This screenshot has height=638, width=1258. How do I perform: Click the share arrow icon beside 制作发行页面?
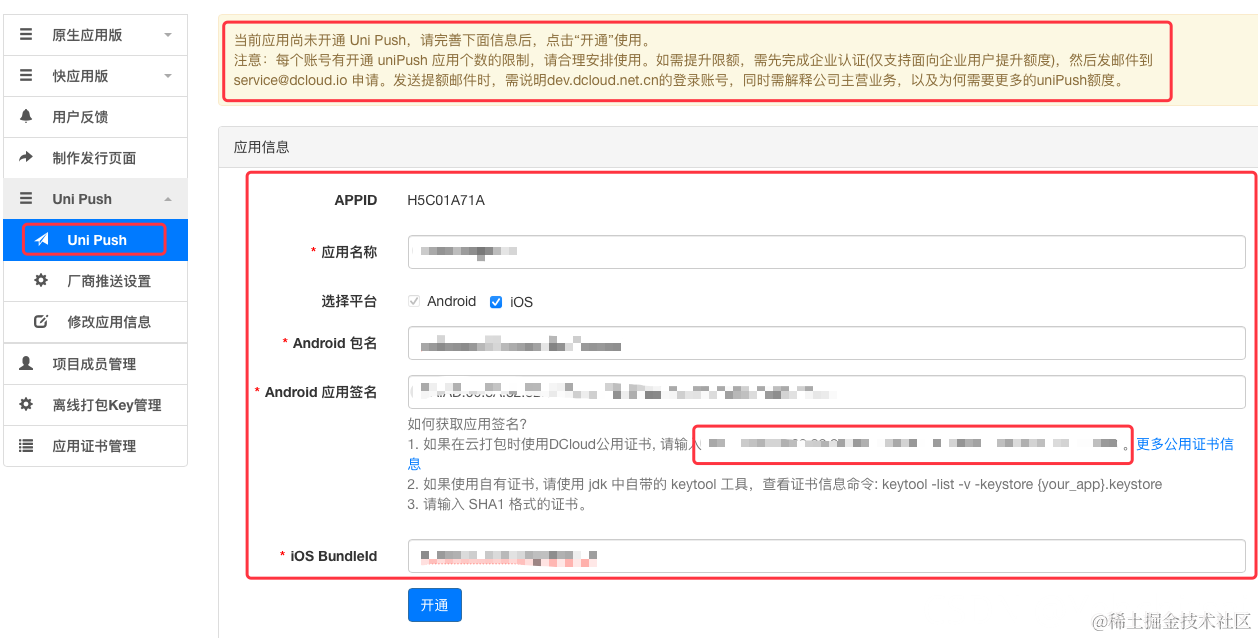click(x=27, y=157)
